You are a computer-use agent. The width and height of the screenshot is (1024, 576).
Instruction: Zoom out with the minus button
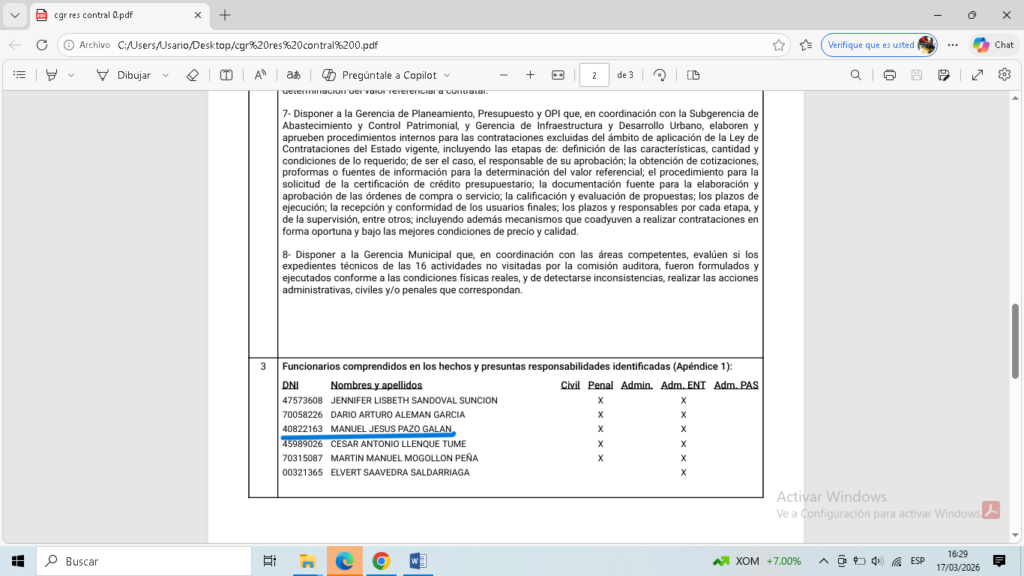[x=503, y=75]
